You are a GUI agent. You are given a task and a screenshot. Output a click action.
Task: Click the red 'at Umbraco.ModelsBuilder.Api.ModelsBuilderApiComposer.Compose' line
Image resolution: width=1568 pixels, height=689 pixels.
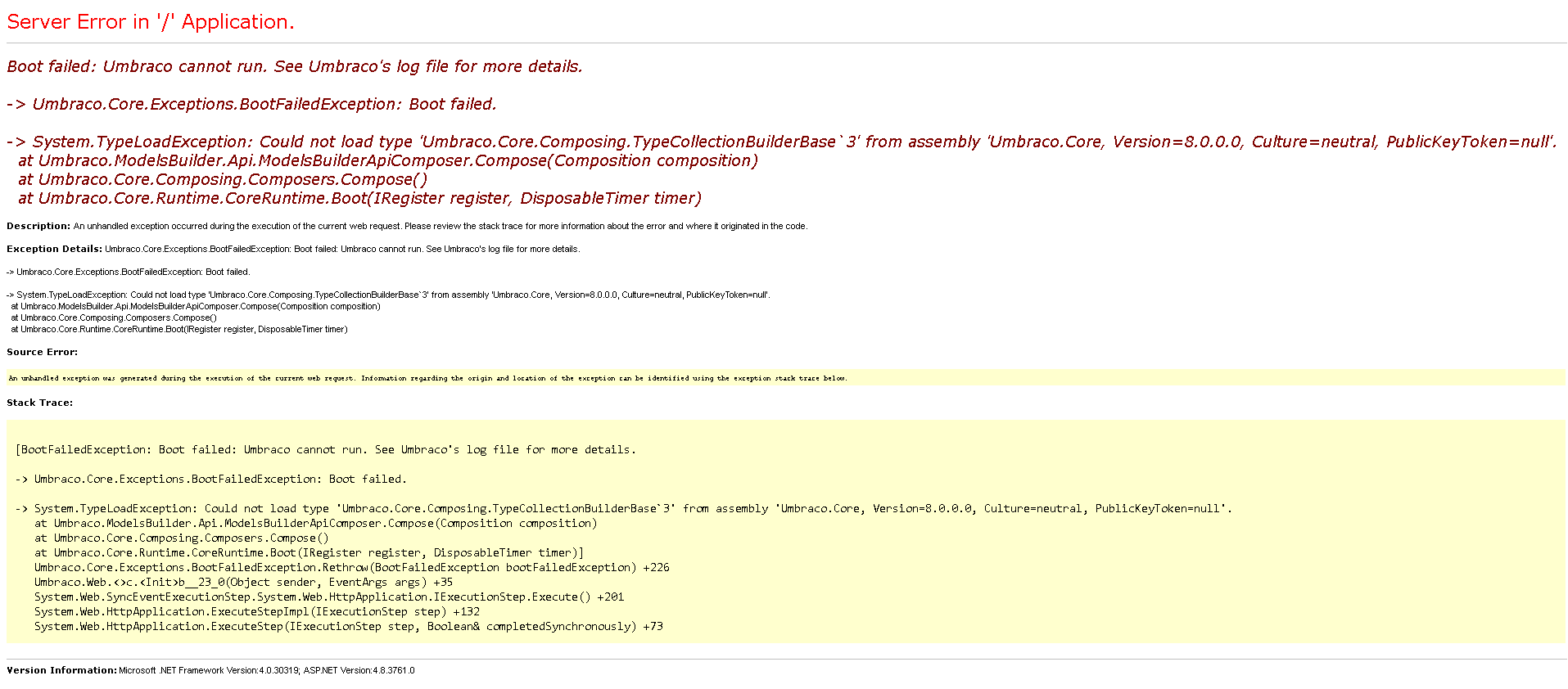388,160
